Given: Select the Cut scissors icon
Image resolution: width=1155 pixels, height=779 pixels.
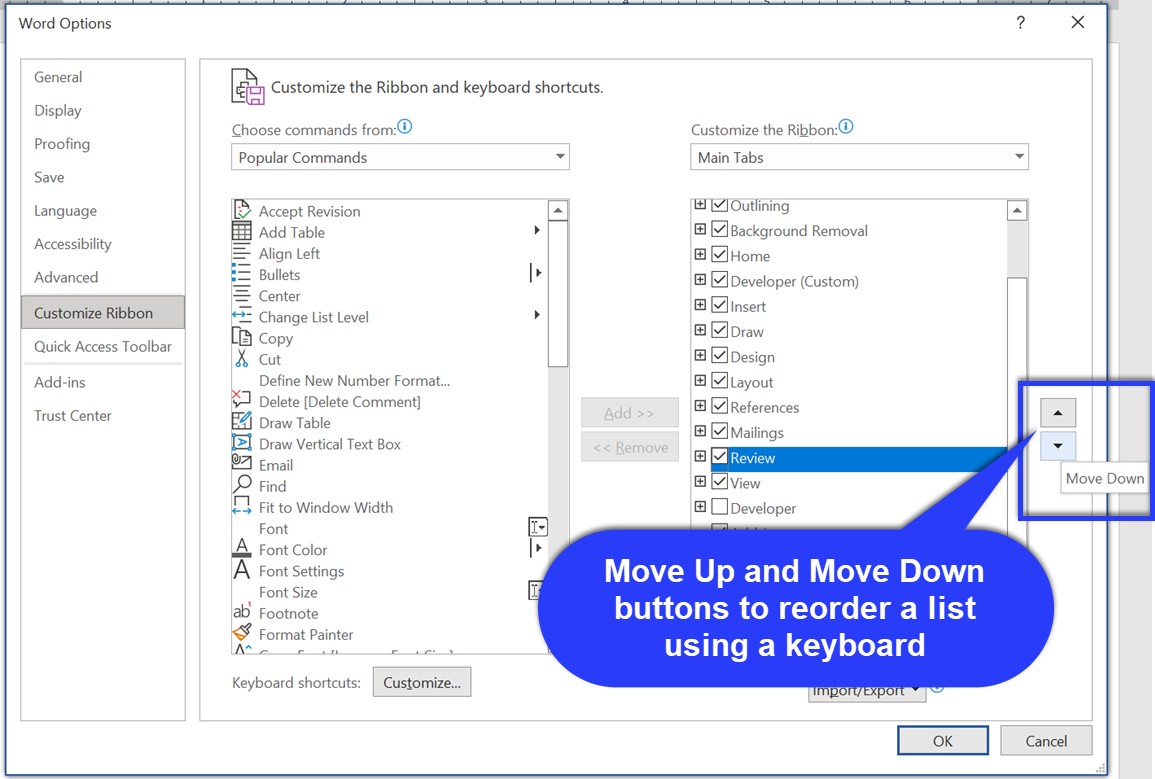Looking at the screenshot, I should [242, 359].
